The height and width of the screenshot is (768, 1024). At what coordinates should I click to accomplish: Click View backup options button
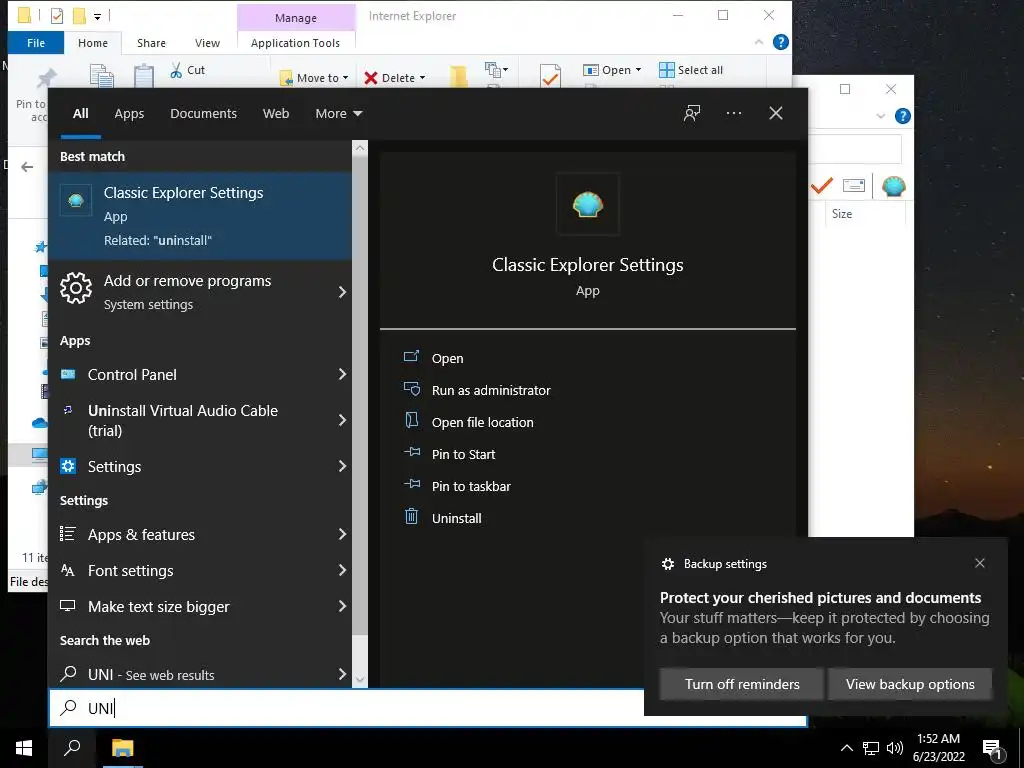click(x=910, y=684)
